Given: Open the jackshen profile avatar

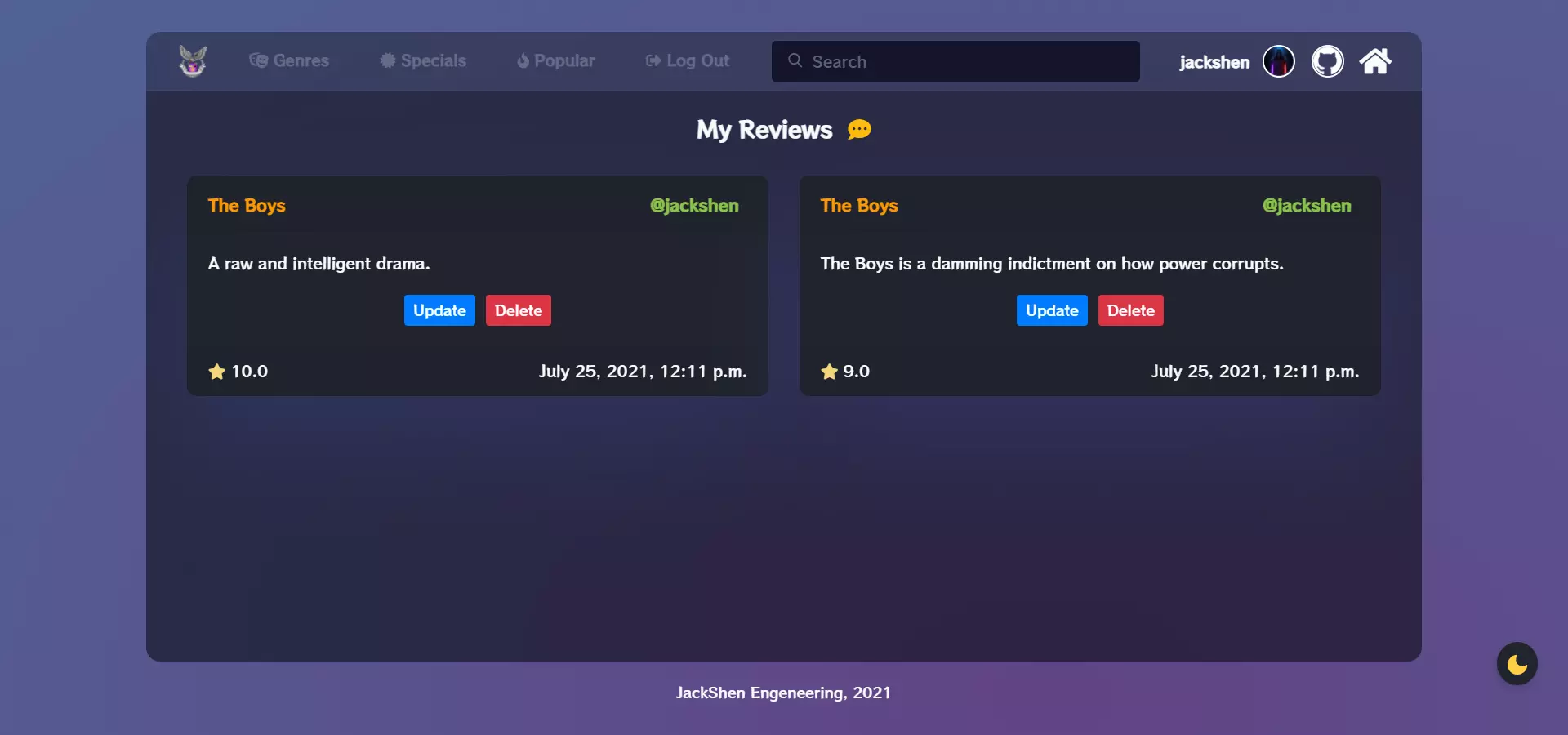Looking at the screenshot, I should [x=1279, y=61].
